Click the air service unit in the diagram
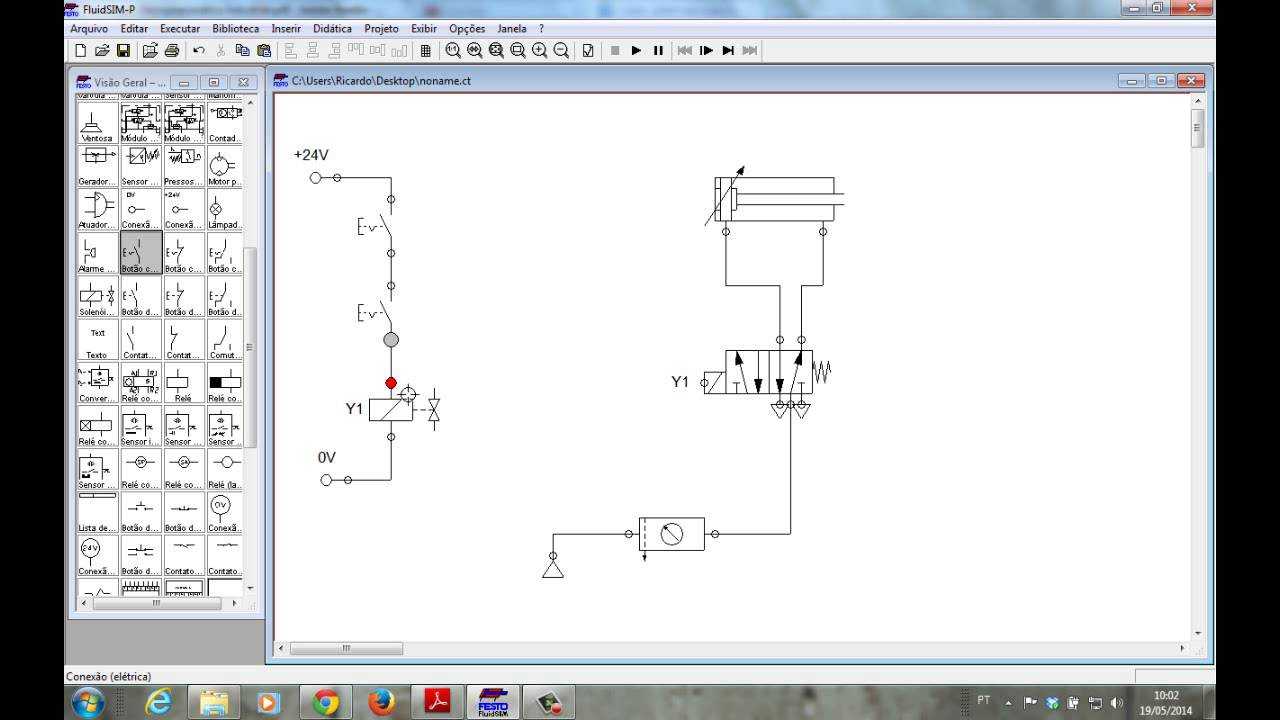 tap(672, 534)
